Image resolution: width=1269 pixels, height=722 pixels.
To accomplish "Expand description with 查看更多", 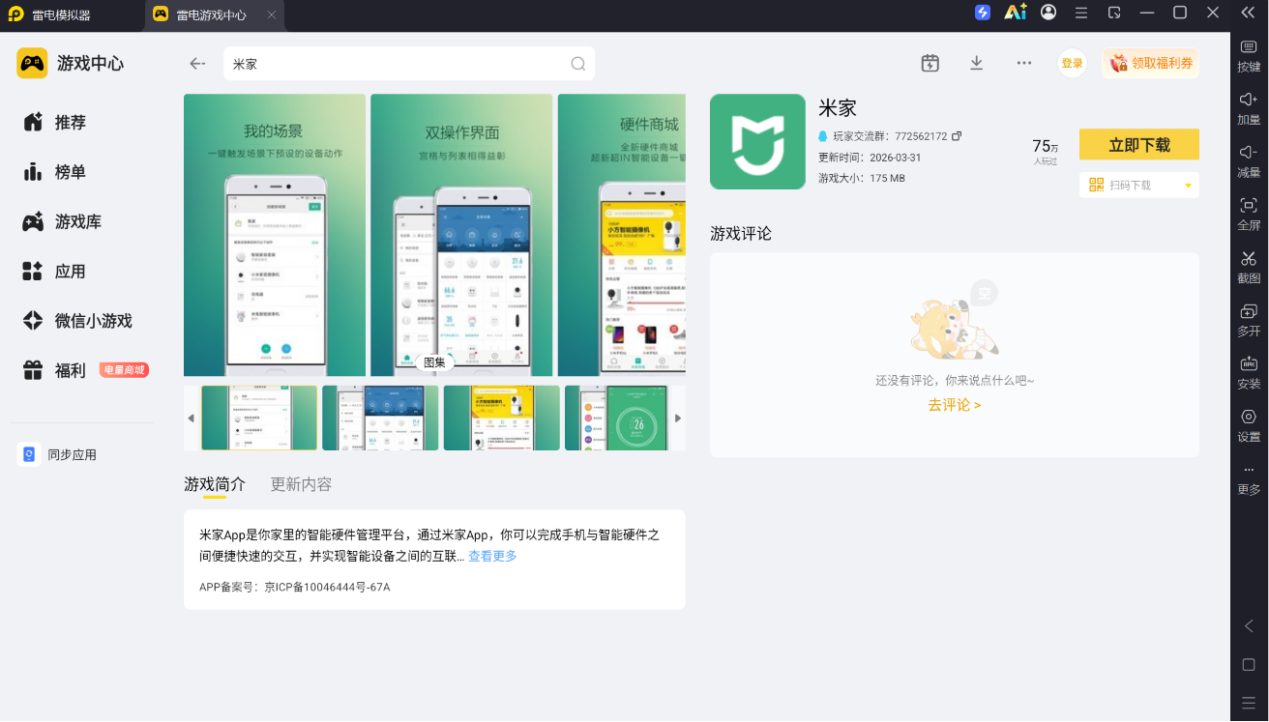I will (493, 556).
